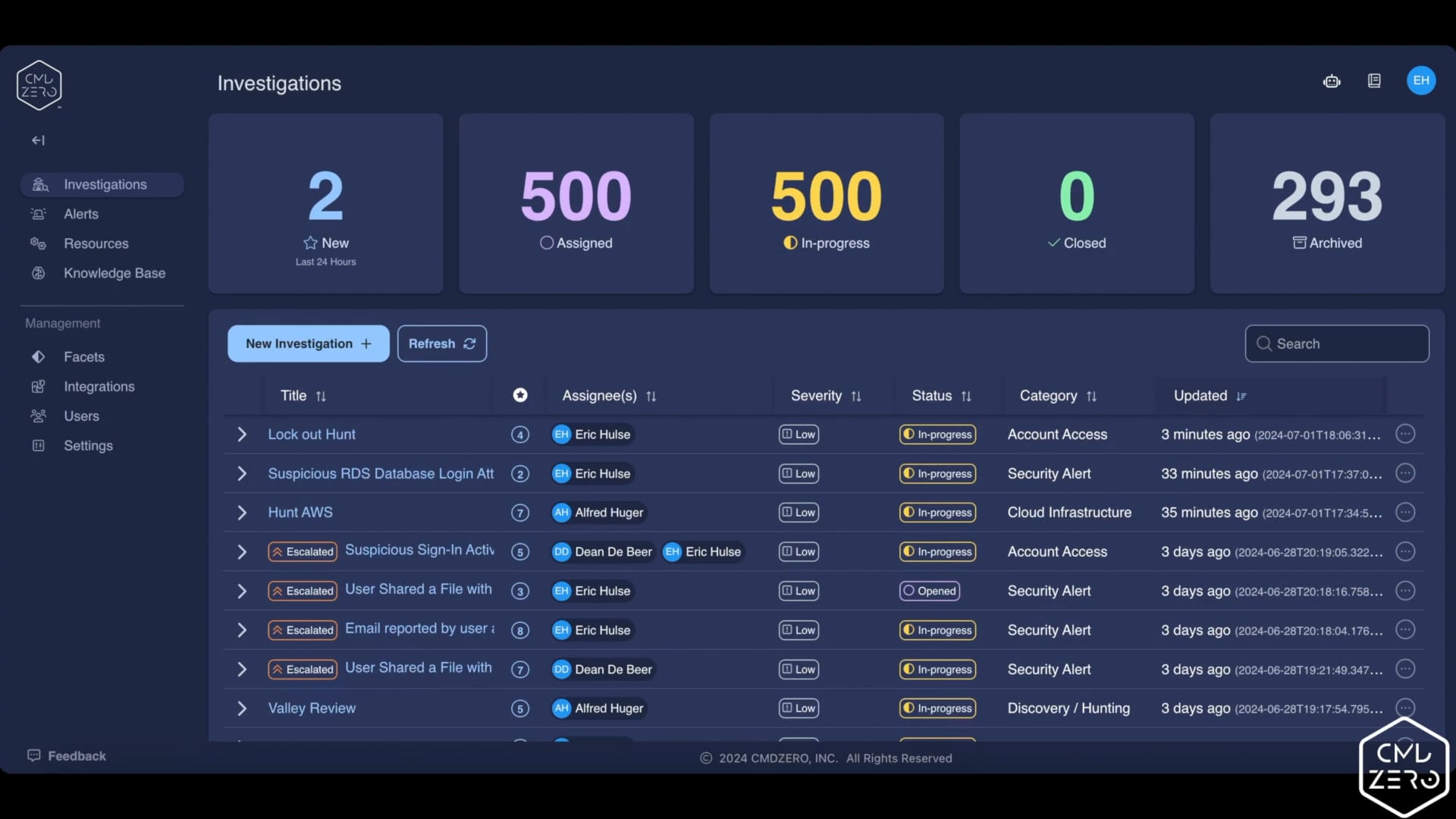
Task: Refresh the investigations list
Action: (x=441, y=343)
